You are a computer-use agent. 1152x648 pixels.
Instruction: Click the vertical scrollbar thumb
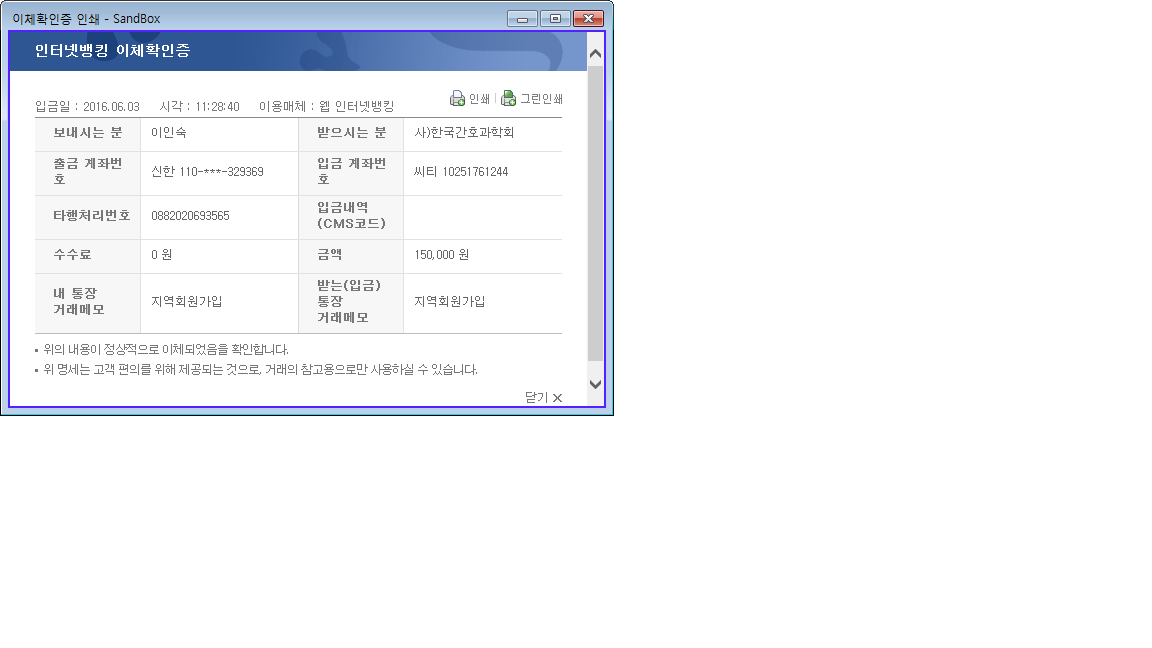595,213
